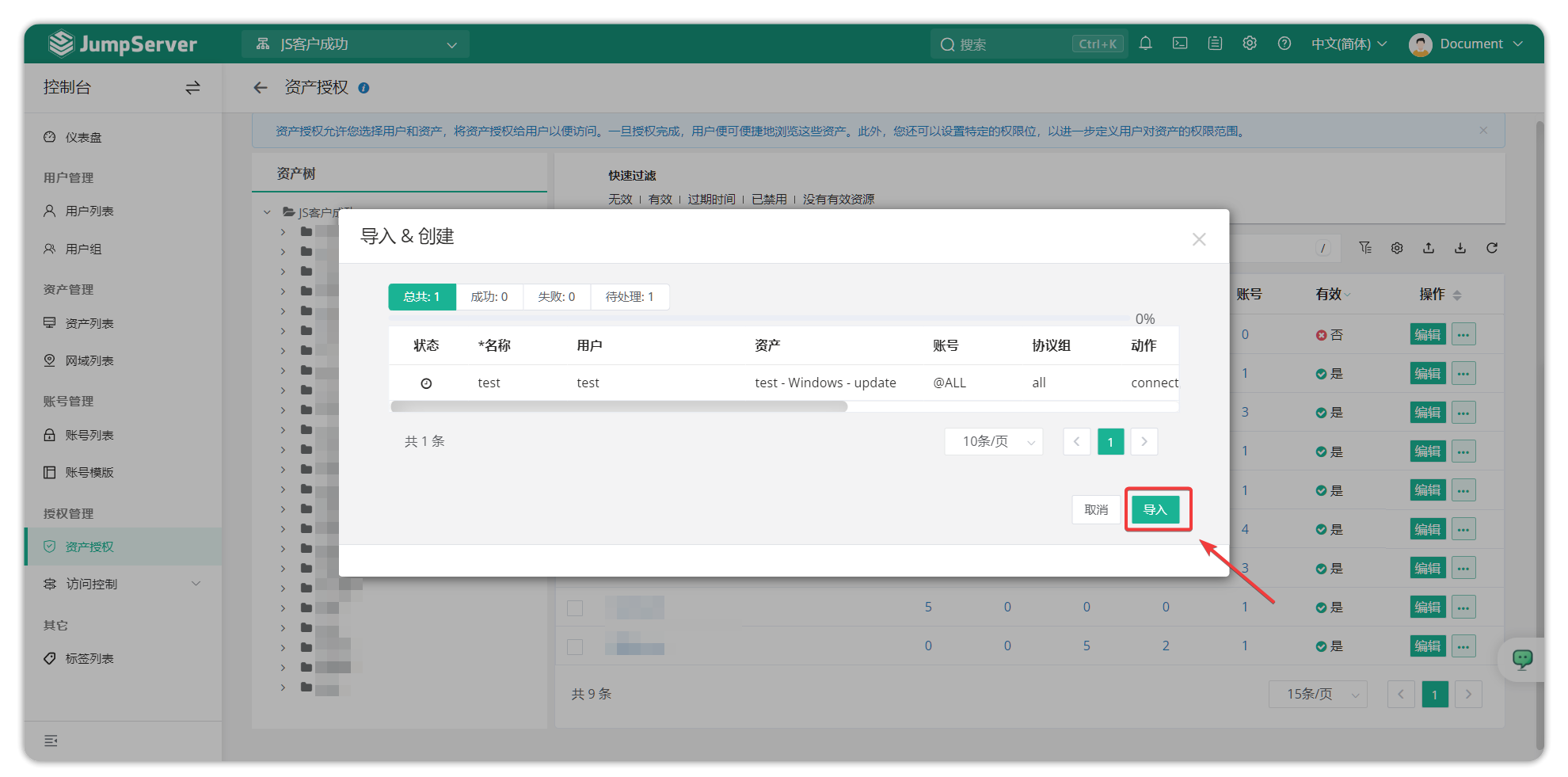Open the 中文(简体) language dropdown
Screen dimensions: 1568x777
[1349, 44]
